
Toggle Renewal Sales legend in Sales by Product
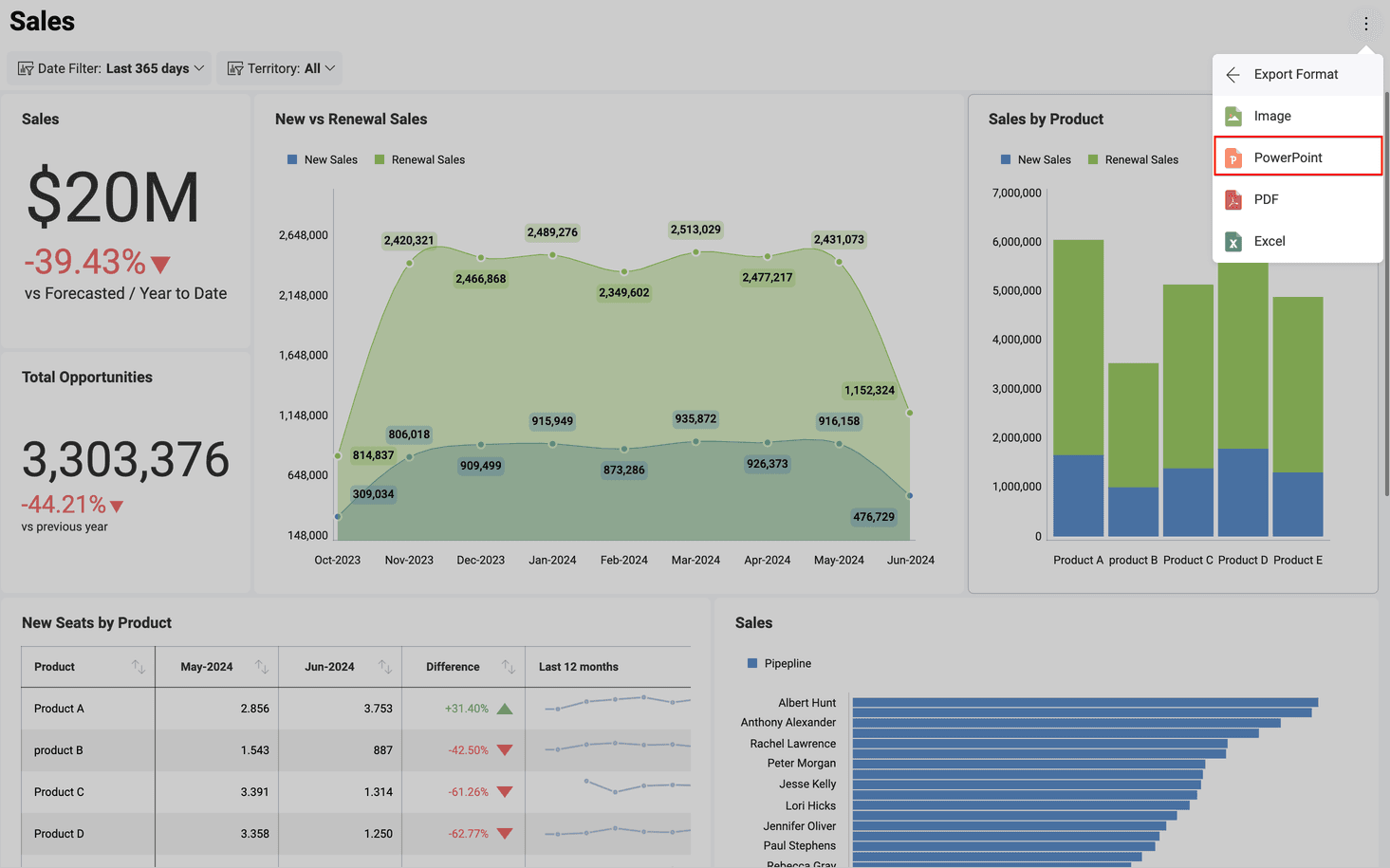pyautogui.click(x=1133, y=159)
